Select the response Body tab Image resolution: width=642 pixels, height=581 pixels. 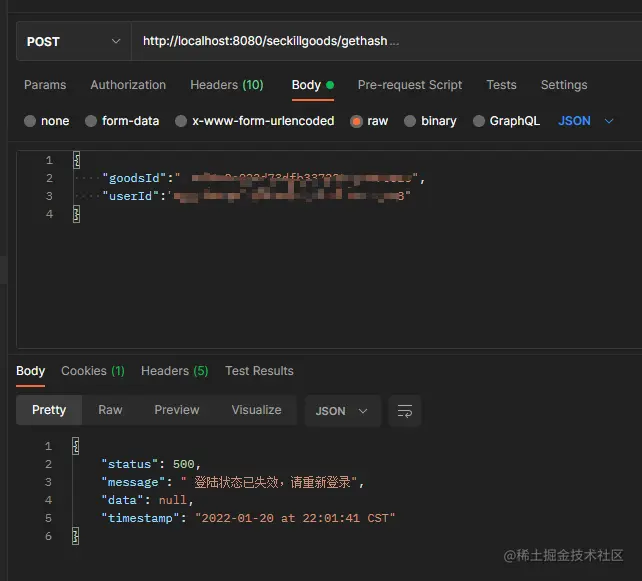(x=30, y=371)
